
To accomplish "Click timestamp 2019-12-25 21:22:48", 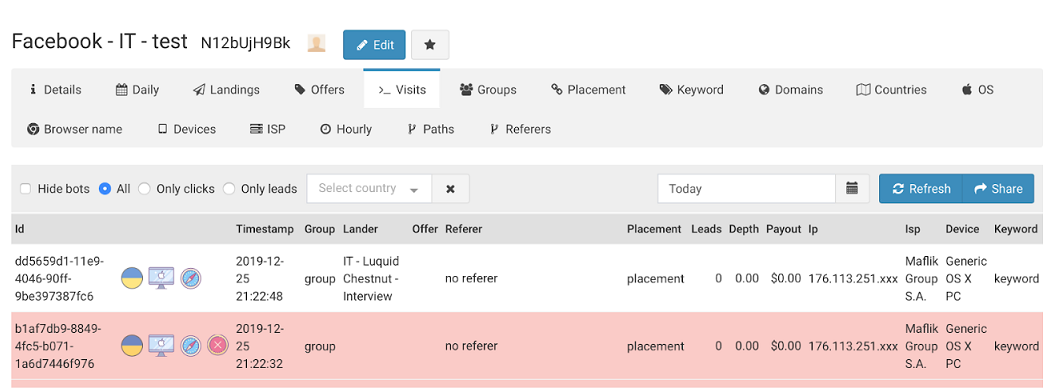I will (260, 278).
